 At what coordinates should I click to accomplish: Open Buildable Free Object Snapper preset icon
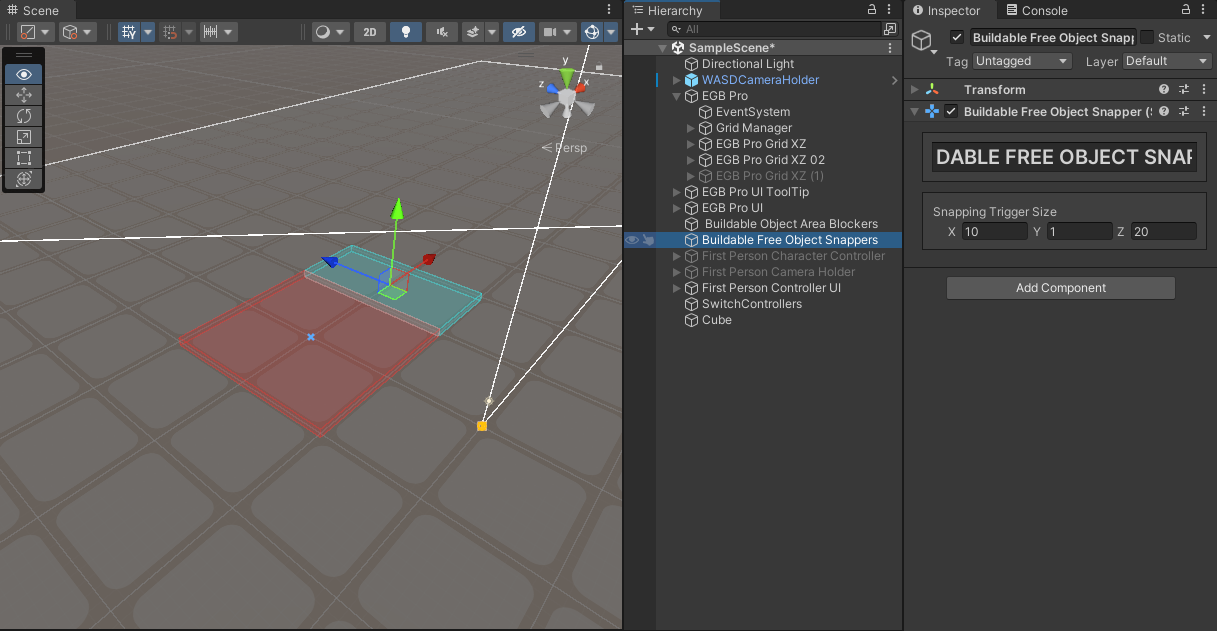(1183, 111)
